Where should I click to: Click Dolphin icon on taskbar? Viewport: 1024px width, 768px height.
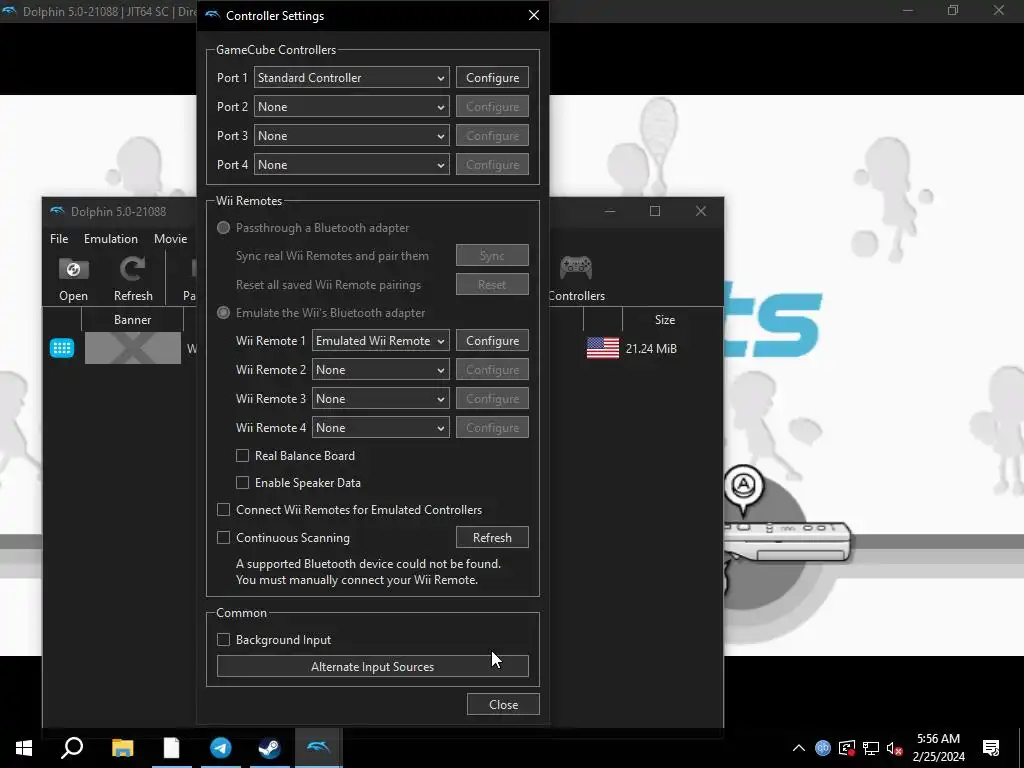319,748
